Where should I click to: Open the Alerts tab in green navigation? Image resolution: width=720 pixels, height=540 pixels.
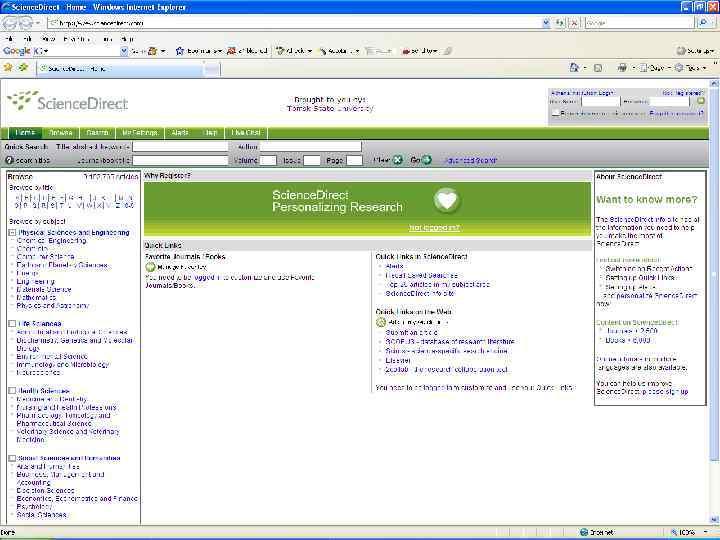click(180, 133)
